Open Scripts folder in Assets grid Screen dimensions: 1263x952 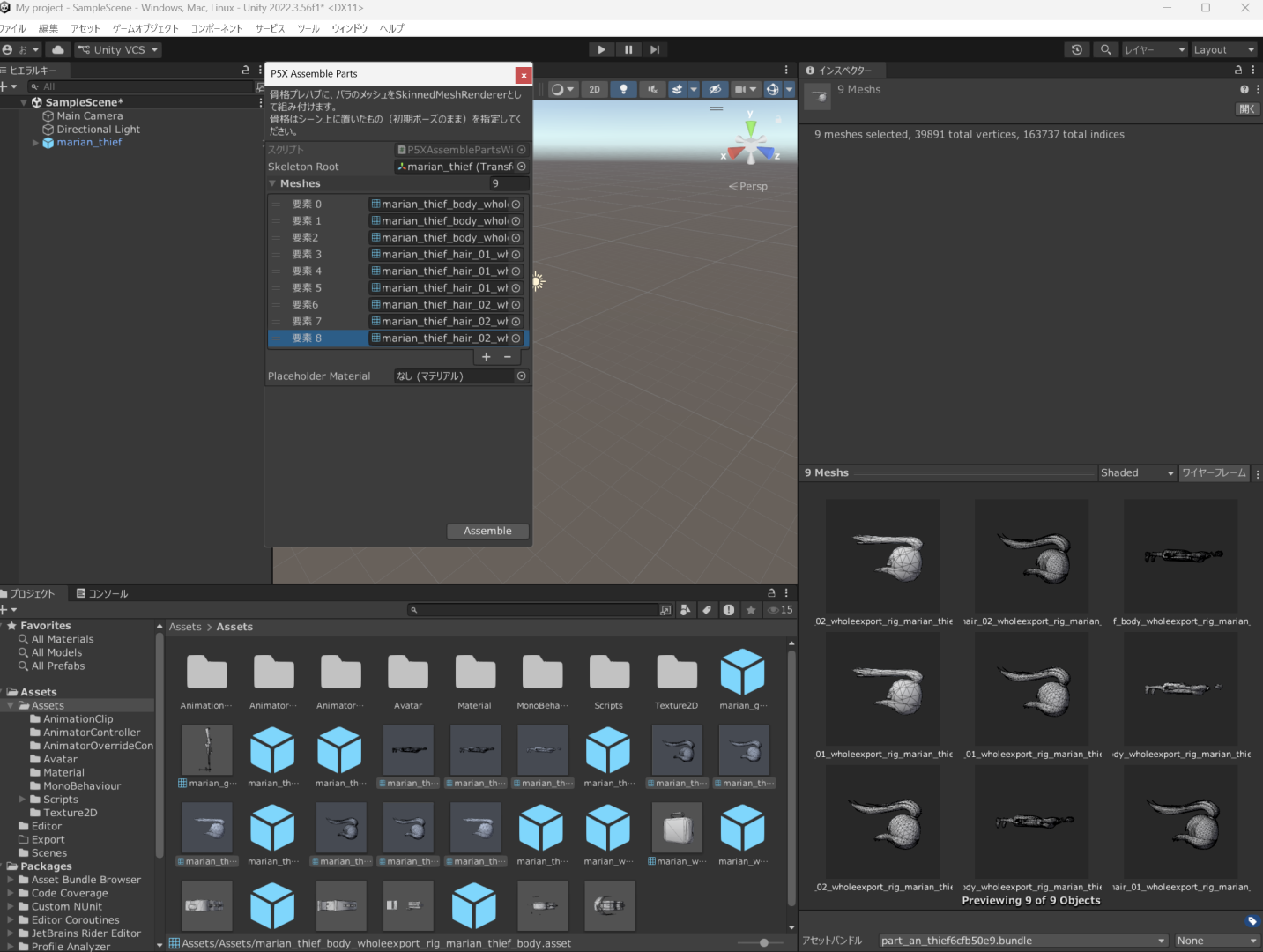point(609,682)
